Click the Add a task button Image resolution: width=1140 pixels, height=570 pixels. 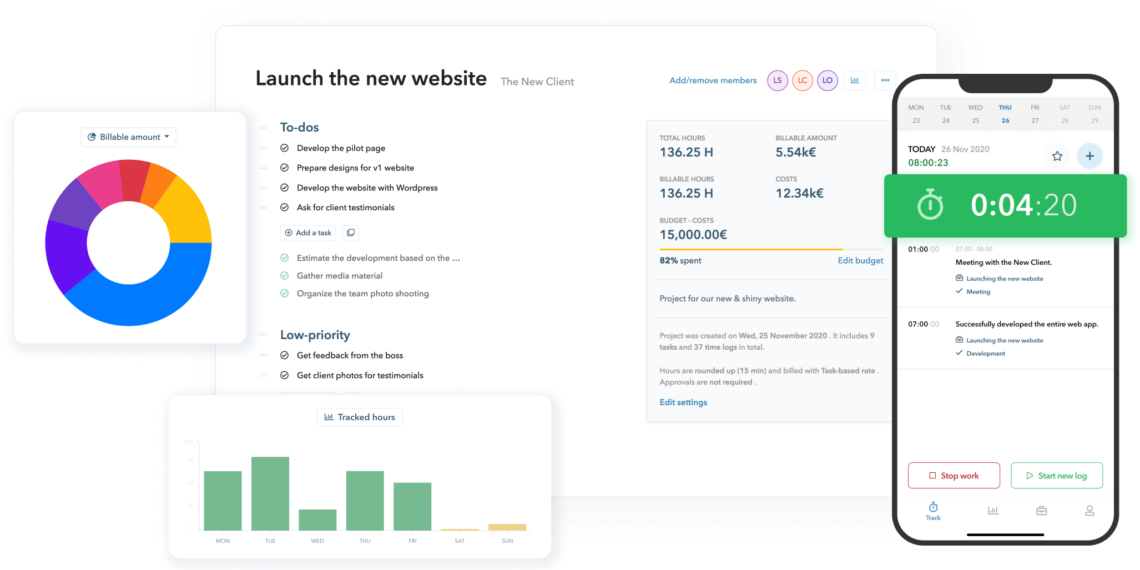click(308, 233)
